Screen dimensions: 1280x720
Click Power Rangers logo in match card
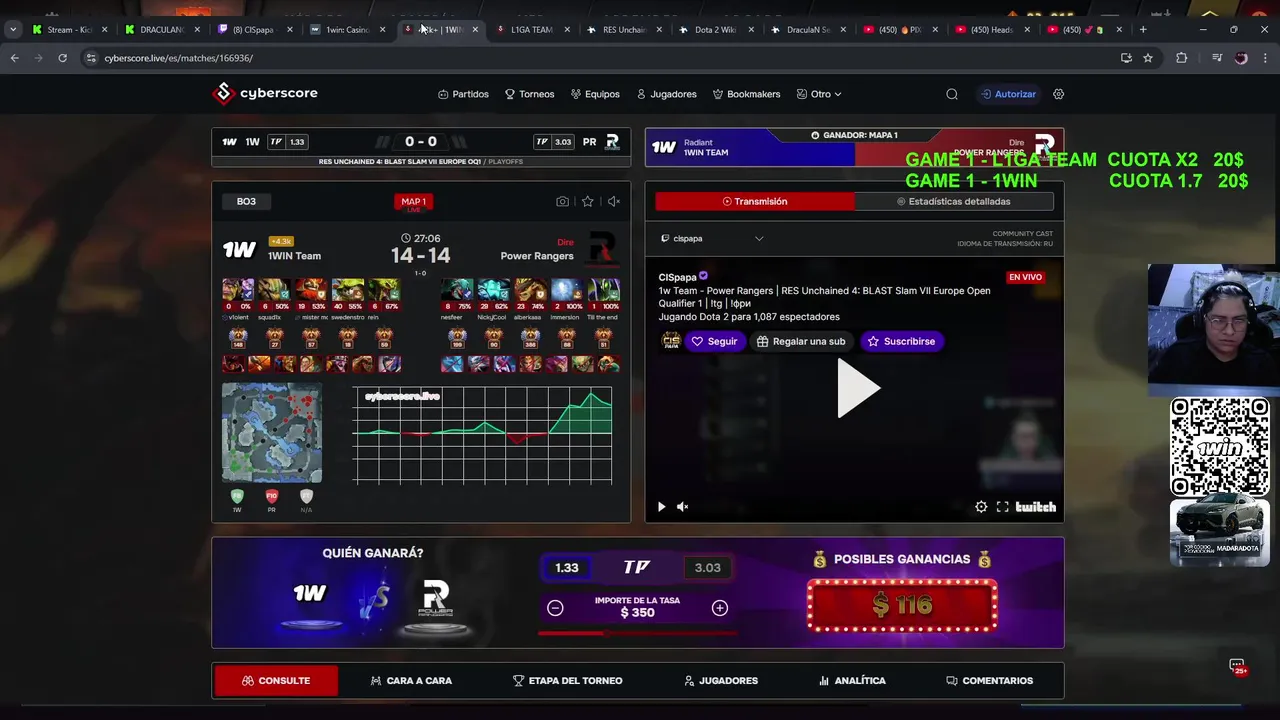(603, 249)
